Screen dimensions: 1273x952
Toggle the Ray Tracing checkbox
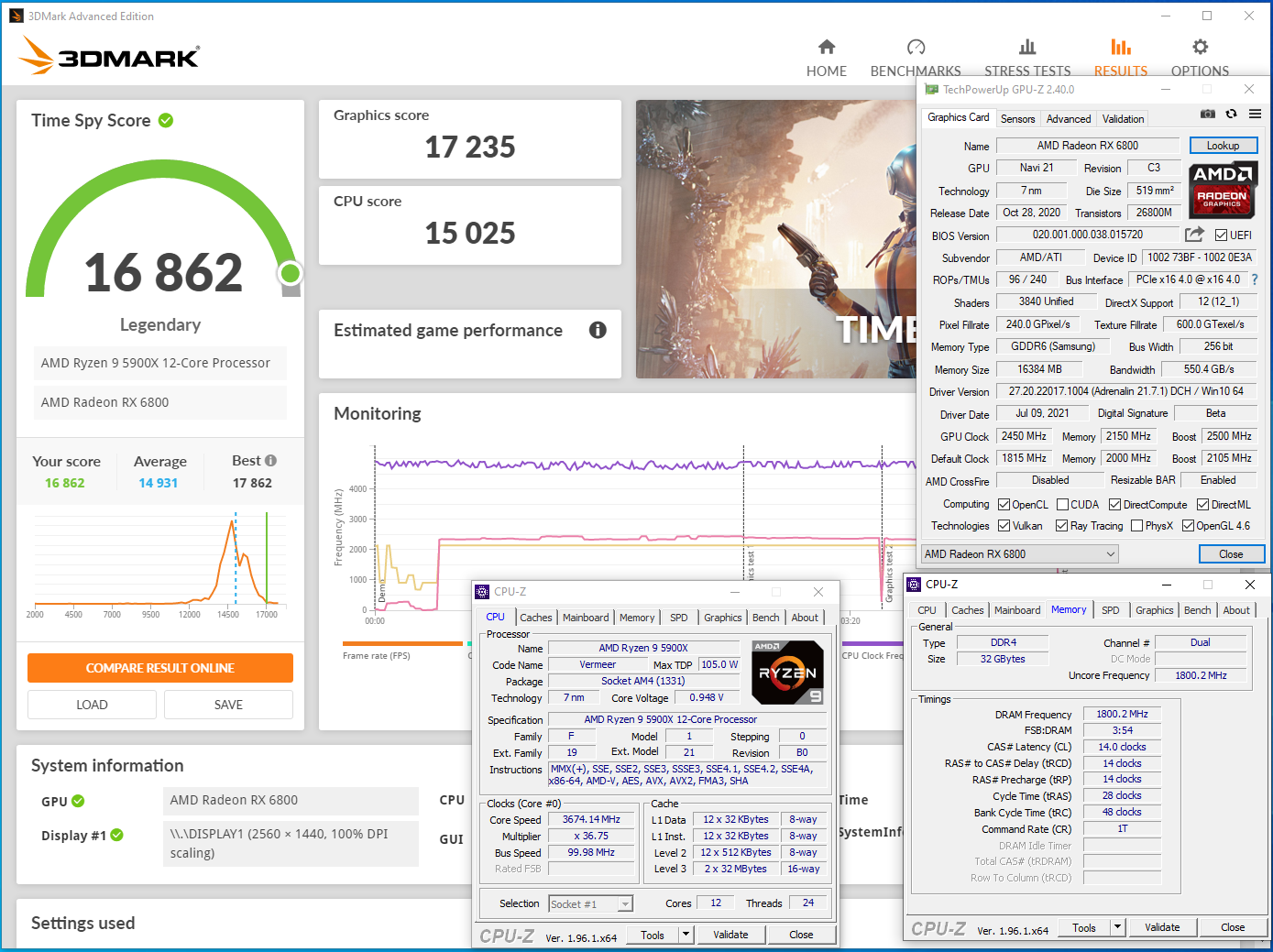[x=1061, y=526]
